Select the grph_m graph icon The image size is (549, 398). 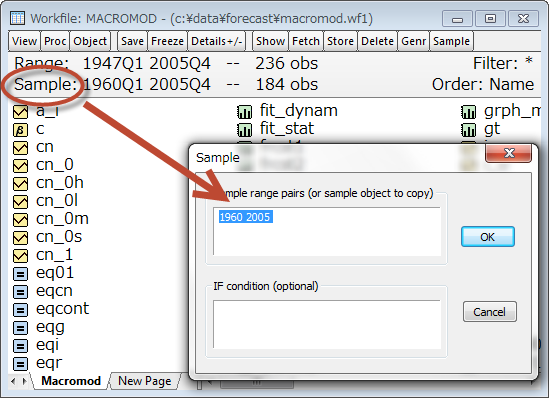(468, 112)
